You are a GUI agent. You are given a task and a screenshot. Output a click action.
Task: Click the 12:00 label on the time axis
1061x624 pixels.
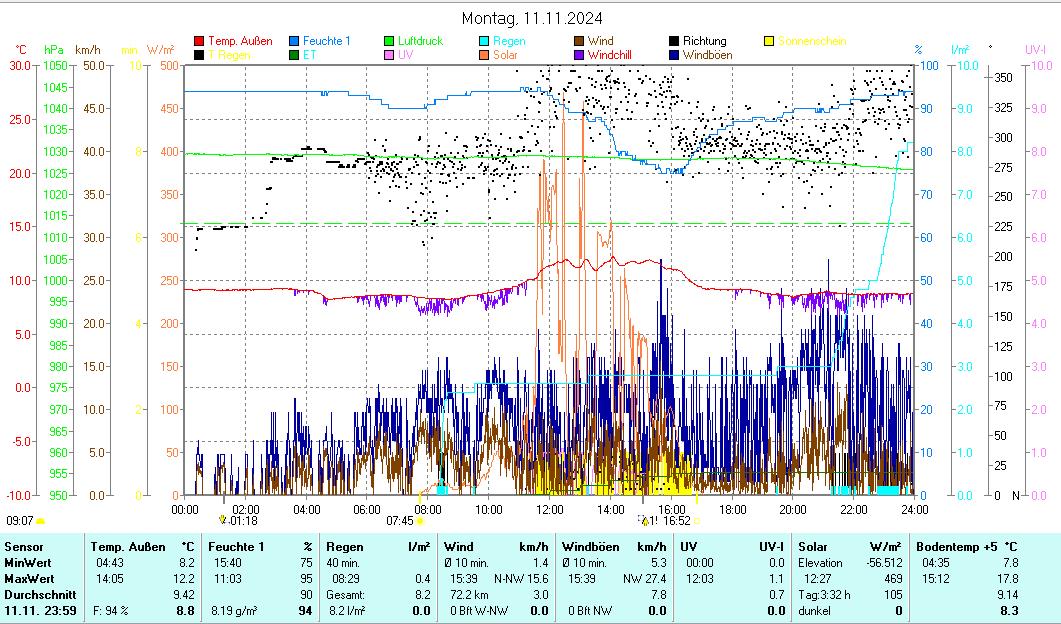tap(550, 509)
